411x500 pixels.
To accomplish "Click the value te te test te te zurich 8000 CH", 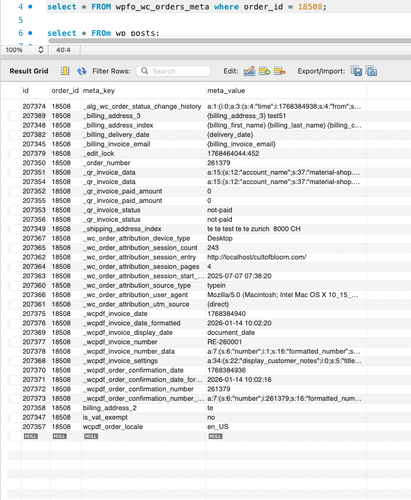I will (286, 229).
